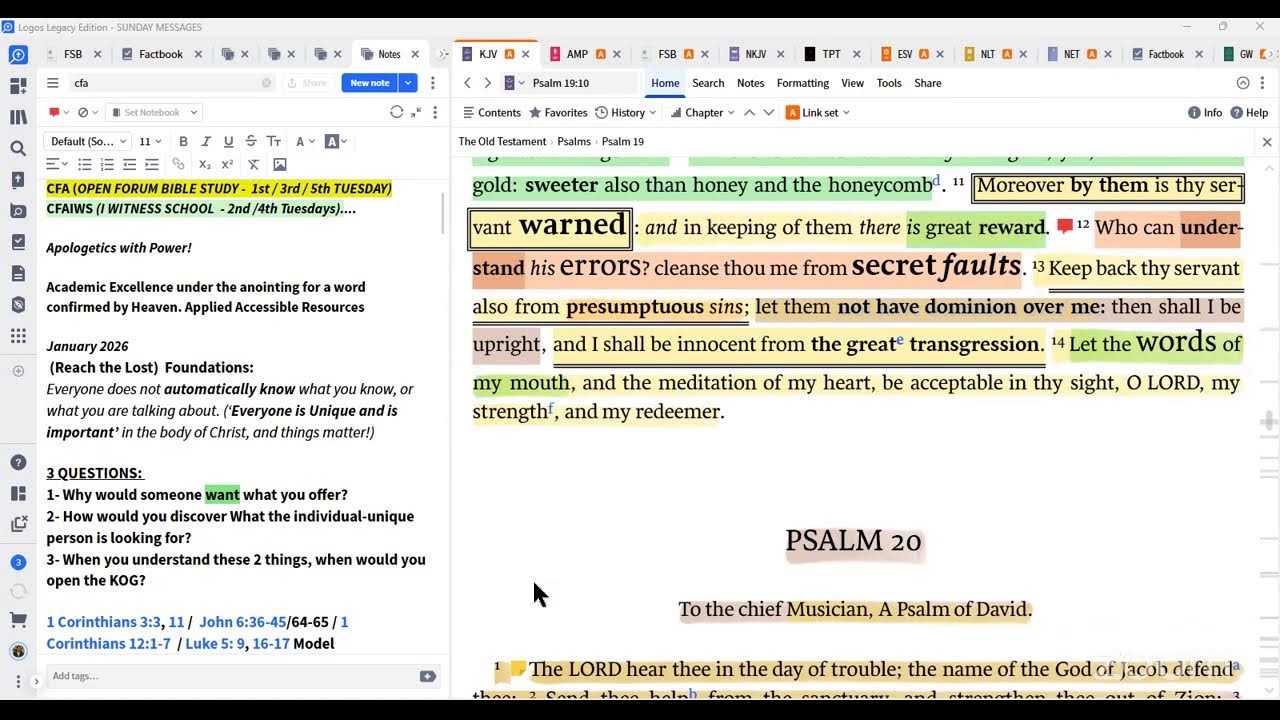Screen dimensions: 1280x720
Task: Open the Tools menu tab
Action: pos(889,83)
